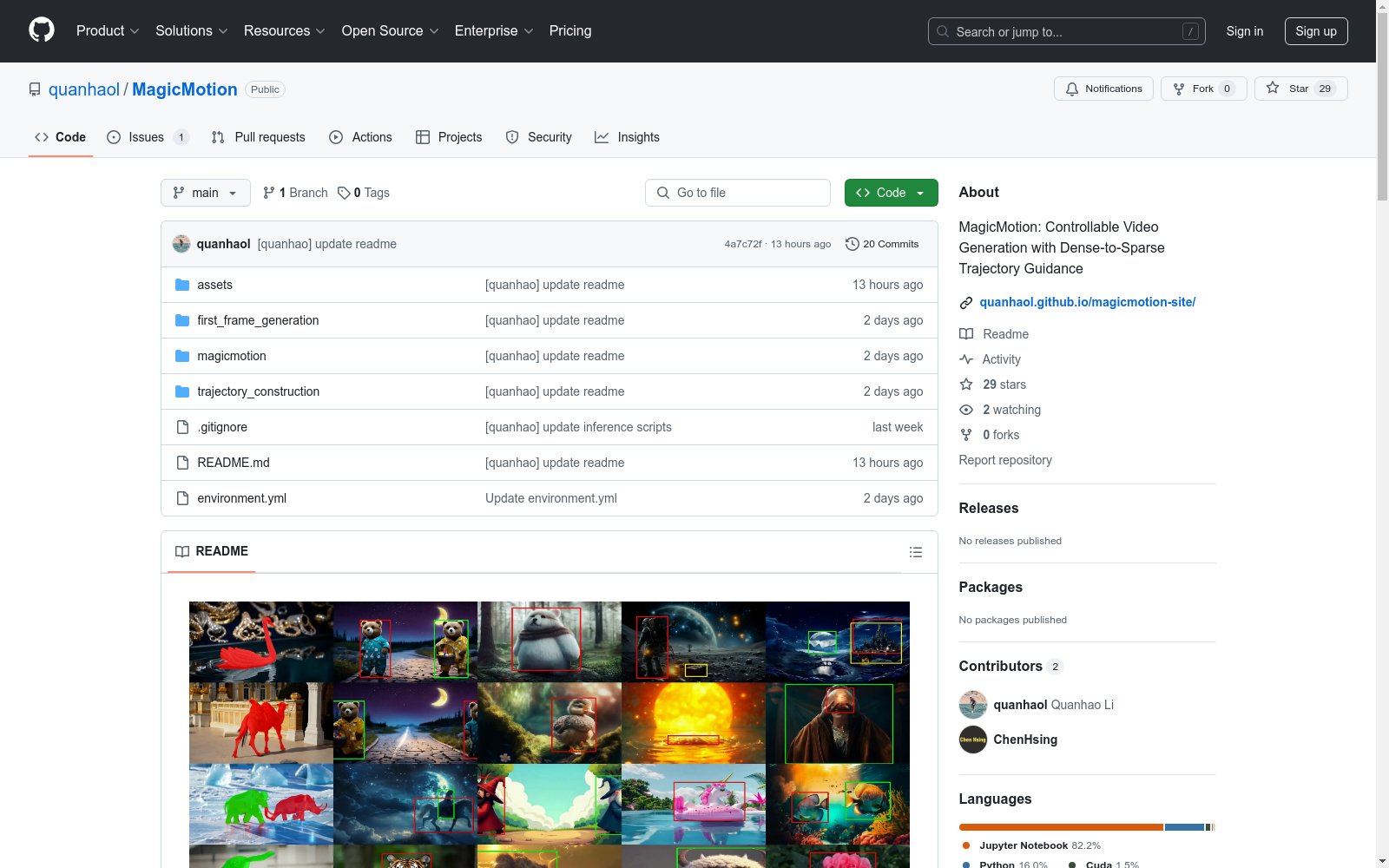1389x868 pixels.
Task: Click '[quanhao] update inference scripts' commit message
Action: coord(578,427)
